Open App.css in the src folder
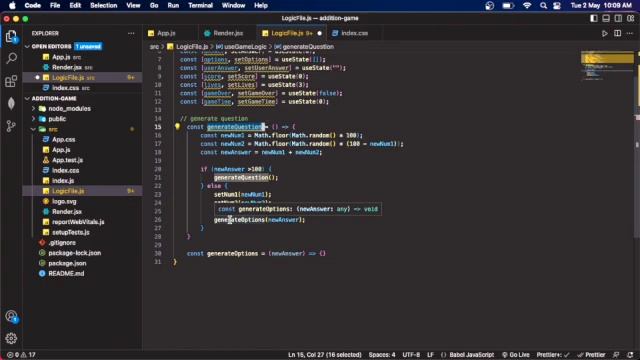 pyautogui.click(x=63, y=140)
